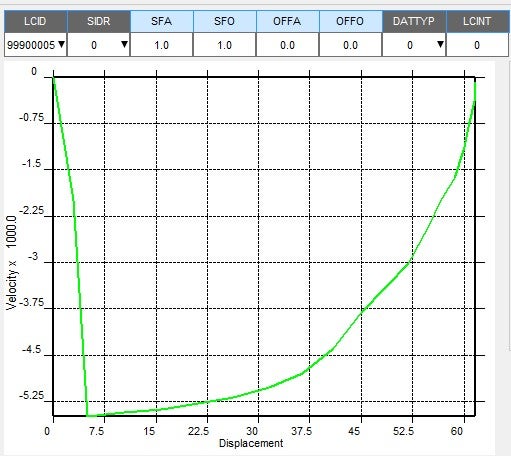Viewport: 511px width, 456px height.
Task: Click the Displacement axis label
Action: [251, 443]
